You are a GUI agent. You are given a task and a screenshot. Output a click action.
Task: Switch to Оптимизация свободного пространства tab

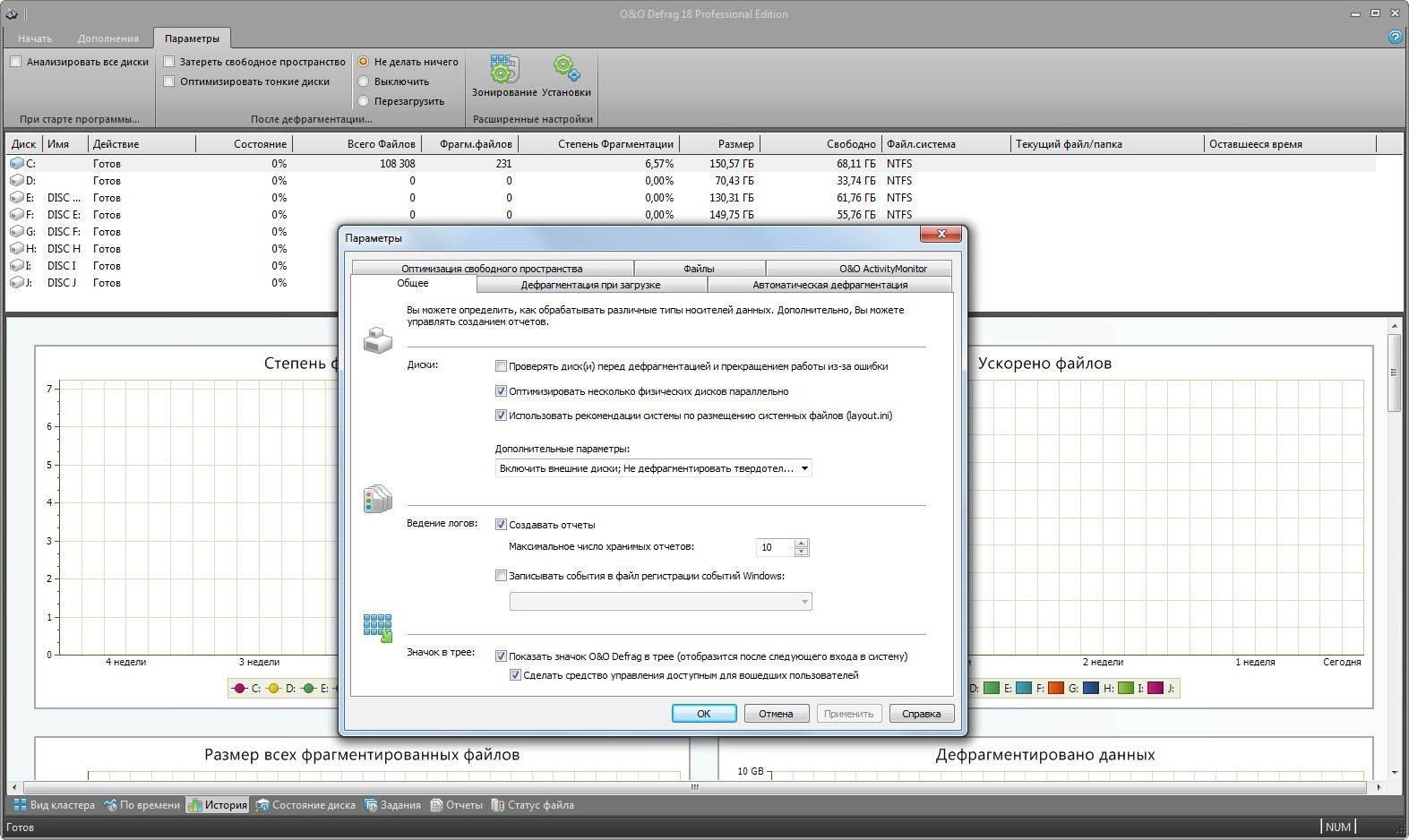pos(492,269)
